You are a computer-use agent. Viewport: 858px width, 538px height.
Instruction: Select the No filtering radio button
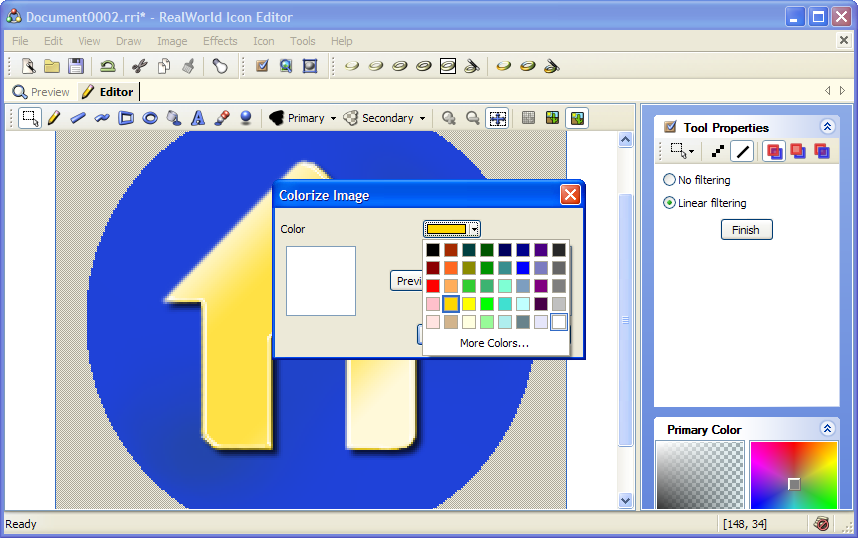[669, 180]
